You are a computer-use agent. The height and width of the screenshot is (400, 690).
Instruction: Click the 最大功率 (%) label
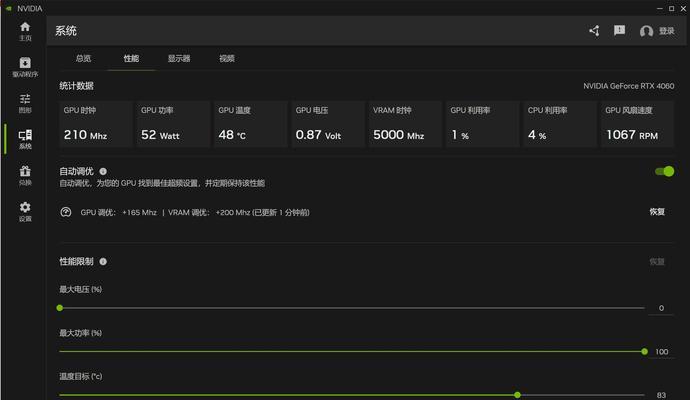(81, 333)
